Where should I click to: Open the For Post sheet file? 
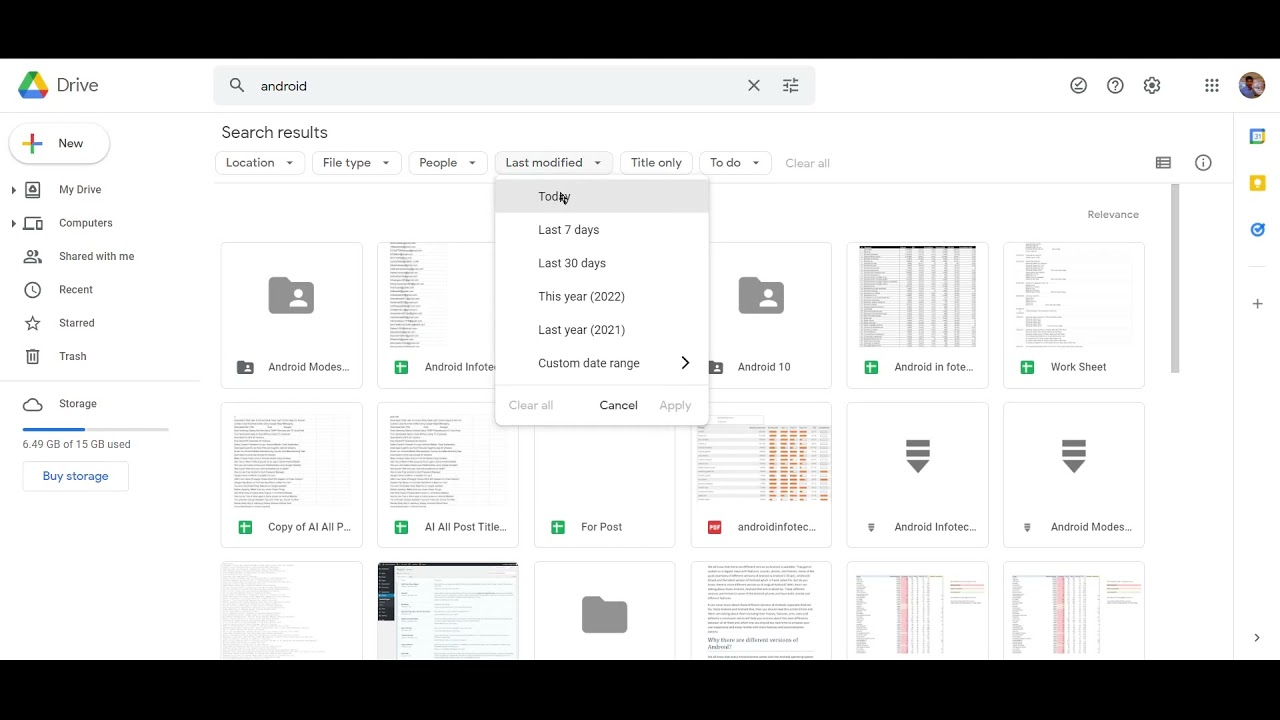click(x=605, y=475)
